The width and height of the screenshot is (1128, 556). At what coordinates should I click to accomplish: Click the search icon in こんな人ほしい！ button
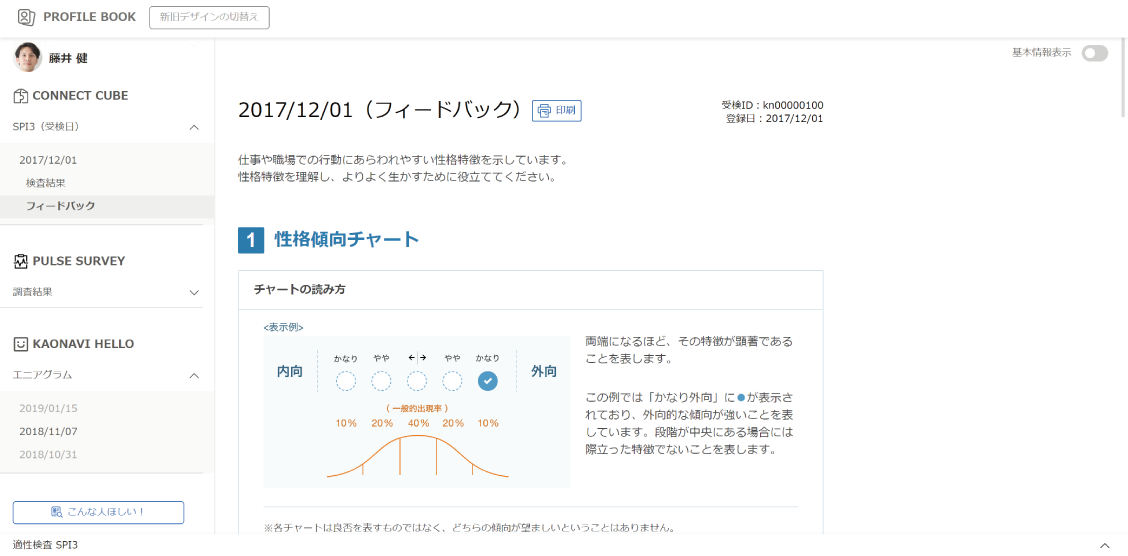coord(57,512)
